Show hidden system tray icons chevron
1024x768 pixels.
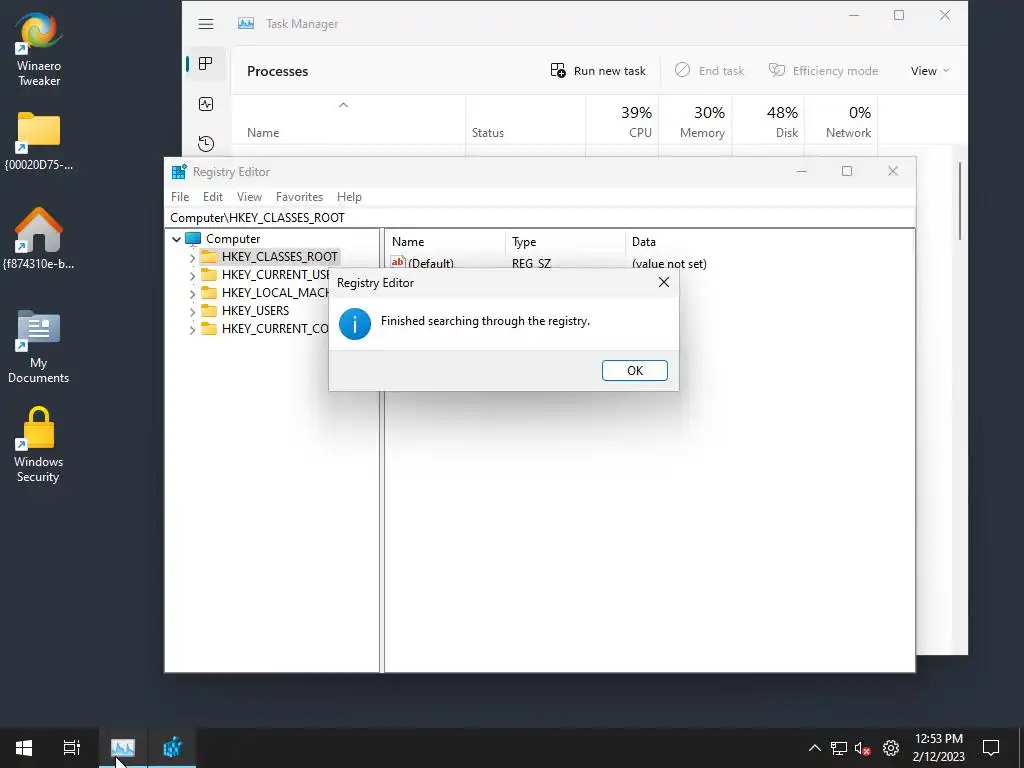point(814,748)
